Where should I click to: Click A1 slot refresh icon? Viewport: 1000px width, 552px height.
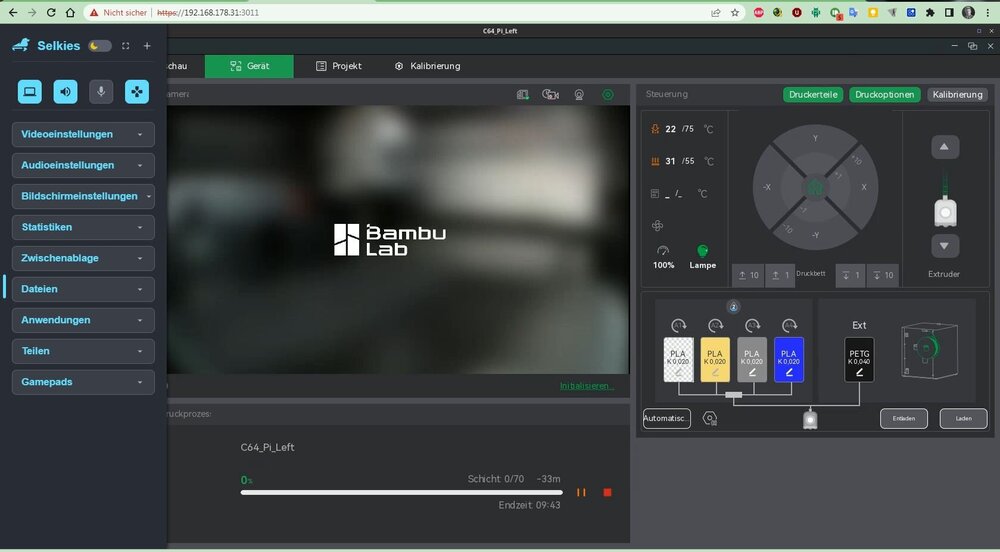679,326
